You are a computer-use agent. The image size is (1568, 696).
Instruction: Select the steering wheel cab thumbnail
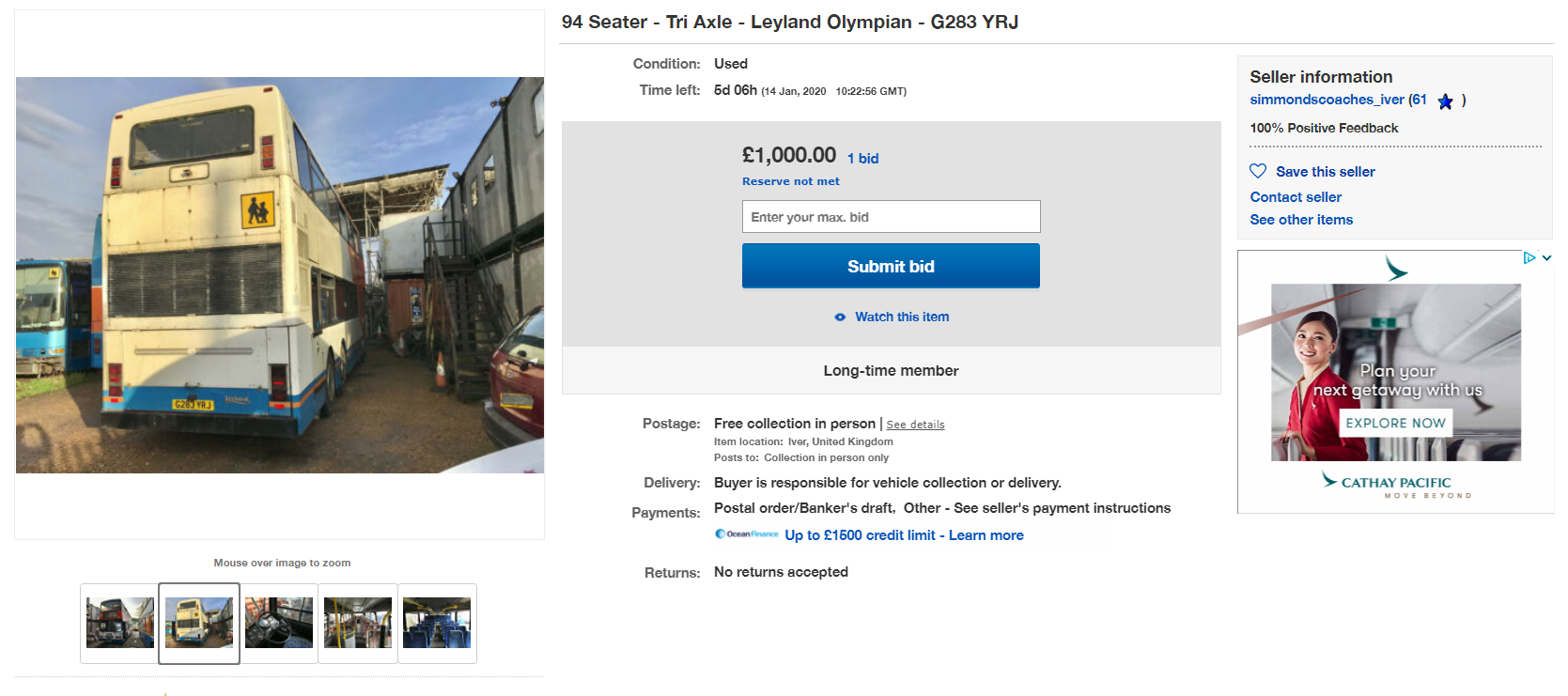[279, 623]
